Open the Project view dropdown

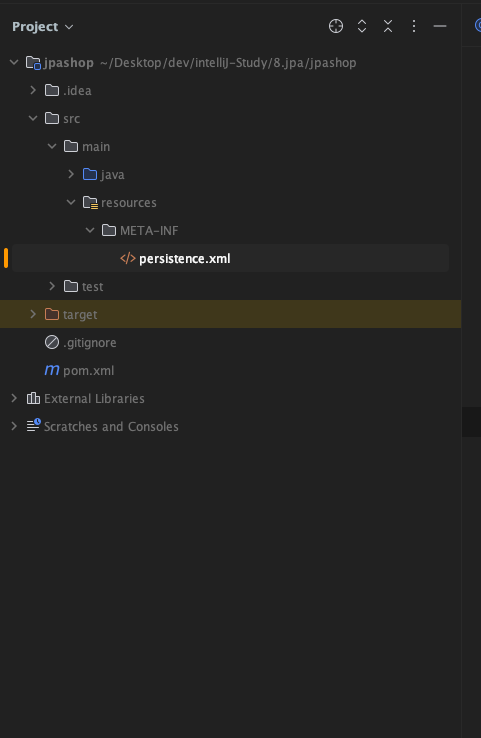[69, 27]
